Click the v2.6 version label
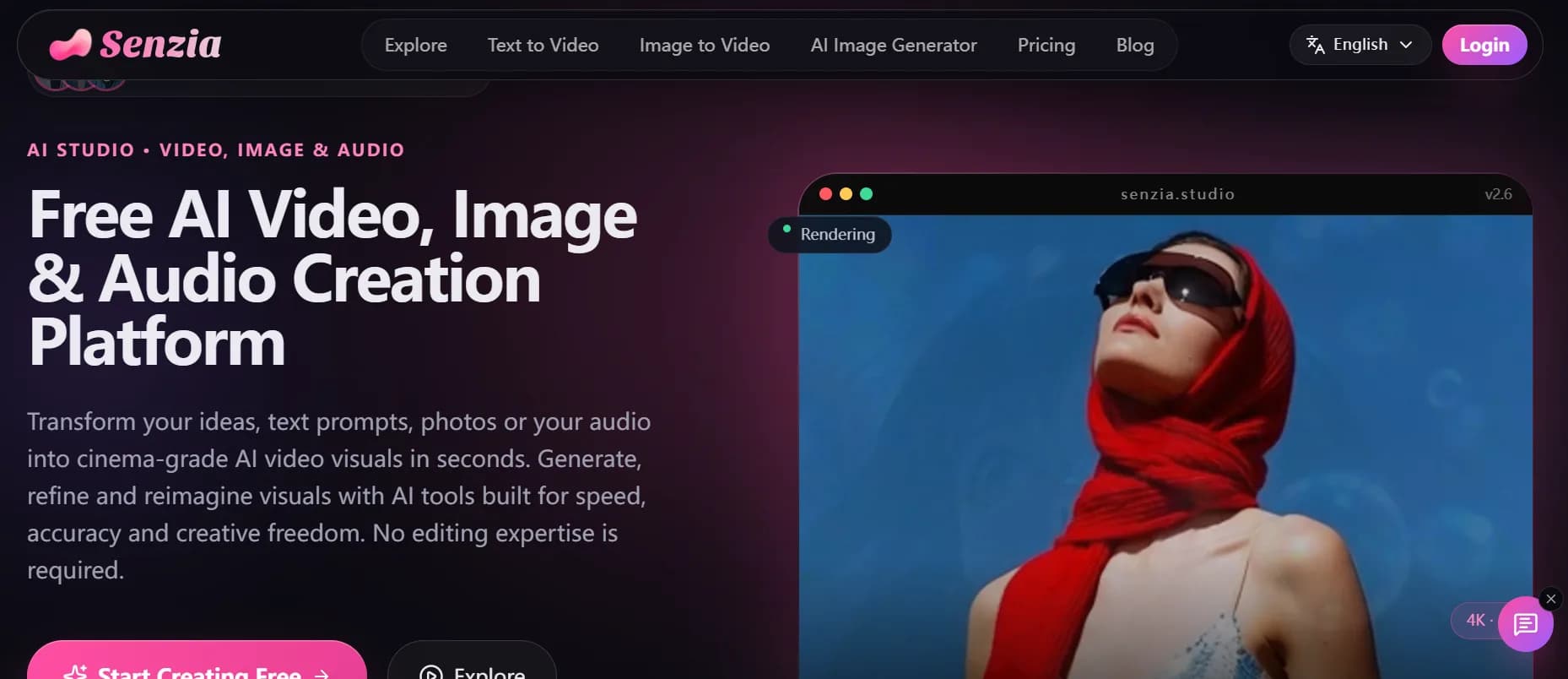 click(x=1498, y=194)
